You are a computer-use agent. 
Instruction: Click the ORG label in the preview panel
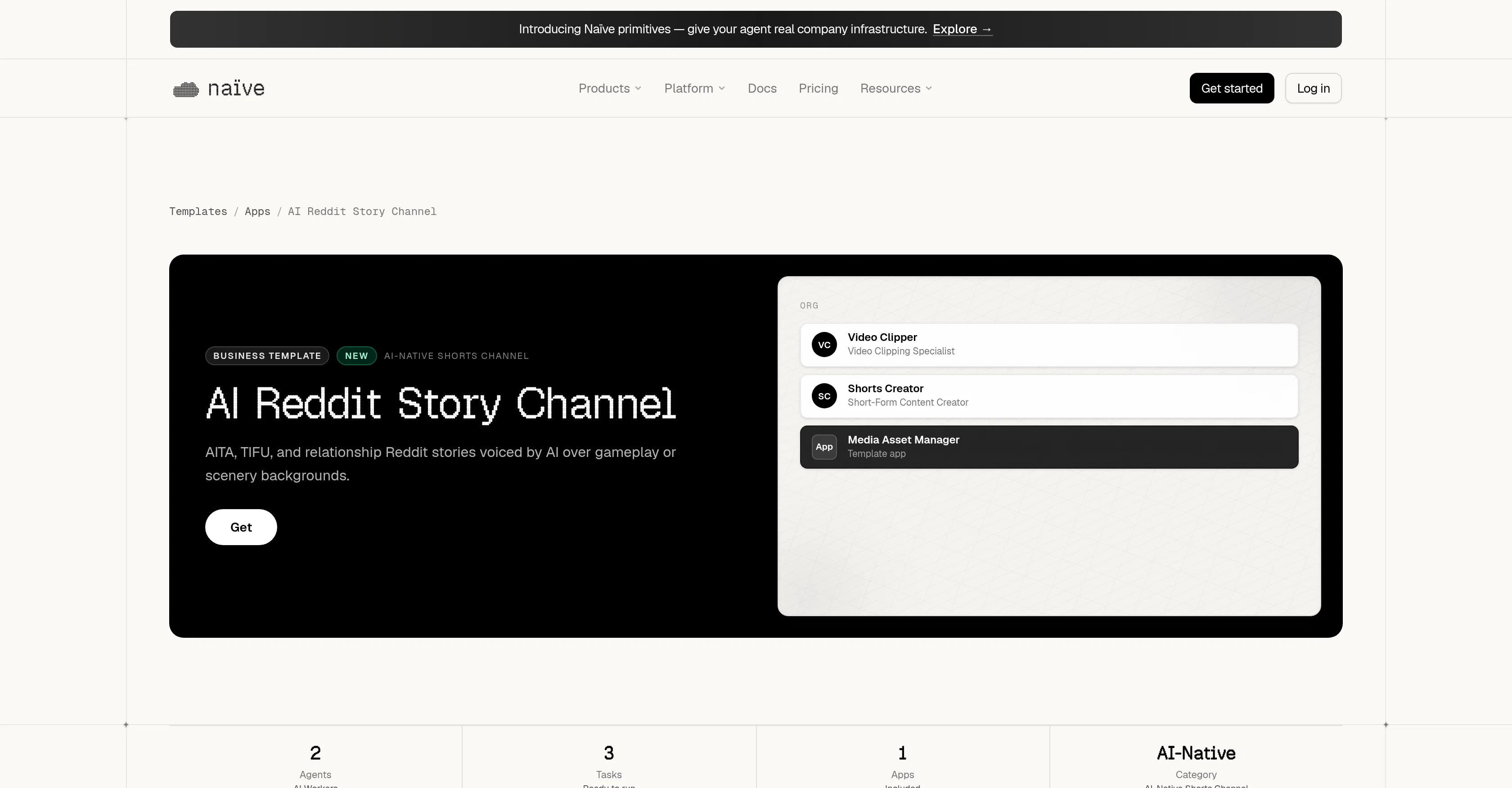pyautogui.click(x=809, y=306)
